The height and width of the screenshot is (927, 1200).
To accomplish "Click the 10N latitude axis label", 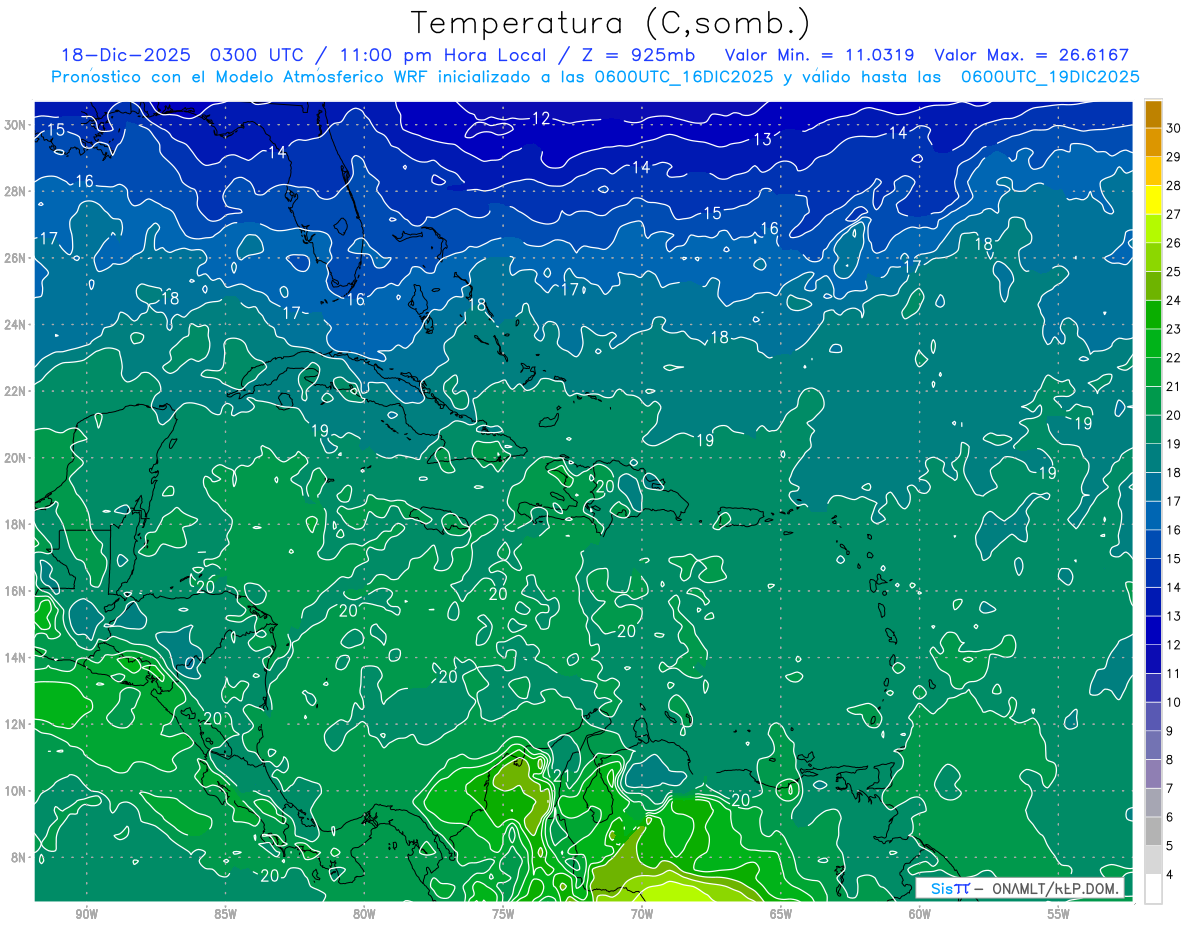I will coord(17,791).
